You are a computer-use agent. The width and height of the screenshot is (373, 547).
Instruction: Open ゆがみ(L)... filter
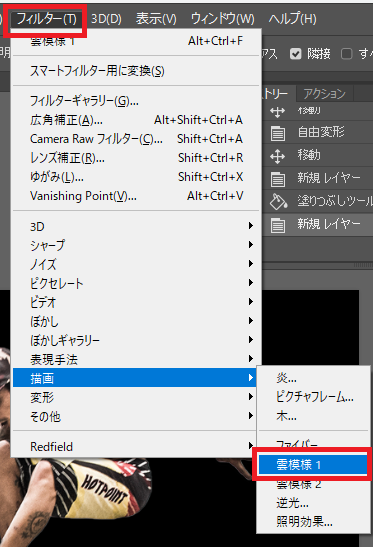tap(136, 177)
